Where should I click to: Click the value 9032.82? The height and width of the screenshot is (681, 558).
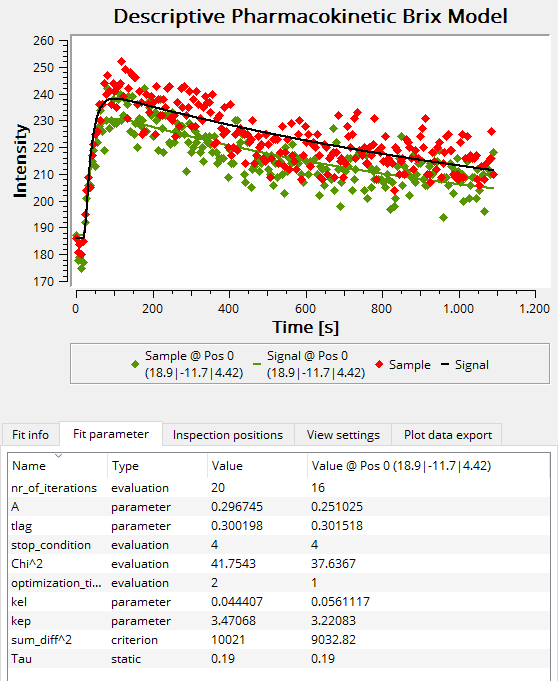(x=333, y=640)
